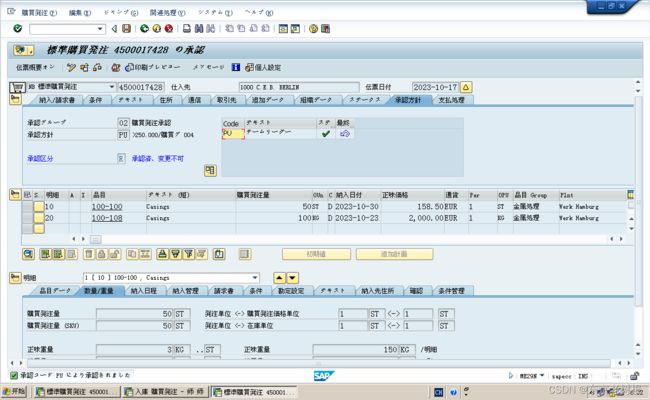Click the Print icon in standard toolbar
This screenshot has height=400, width=650.
click(x=187, y=28)
